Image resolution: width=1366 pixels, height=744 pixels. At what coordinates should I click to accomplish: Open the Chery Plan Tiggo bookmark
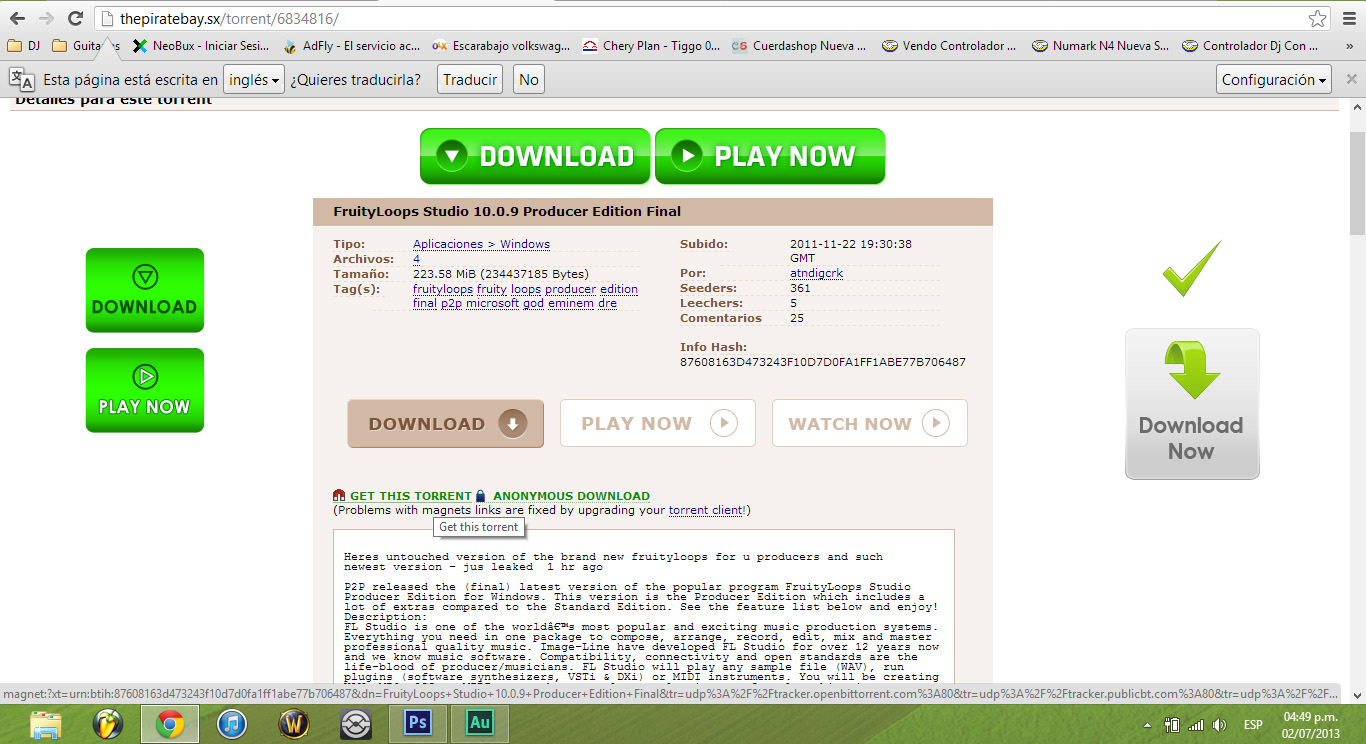click(x=651, y=46)
